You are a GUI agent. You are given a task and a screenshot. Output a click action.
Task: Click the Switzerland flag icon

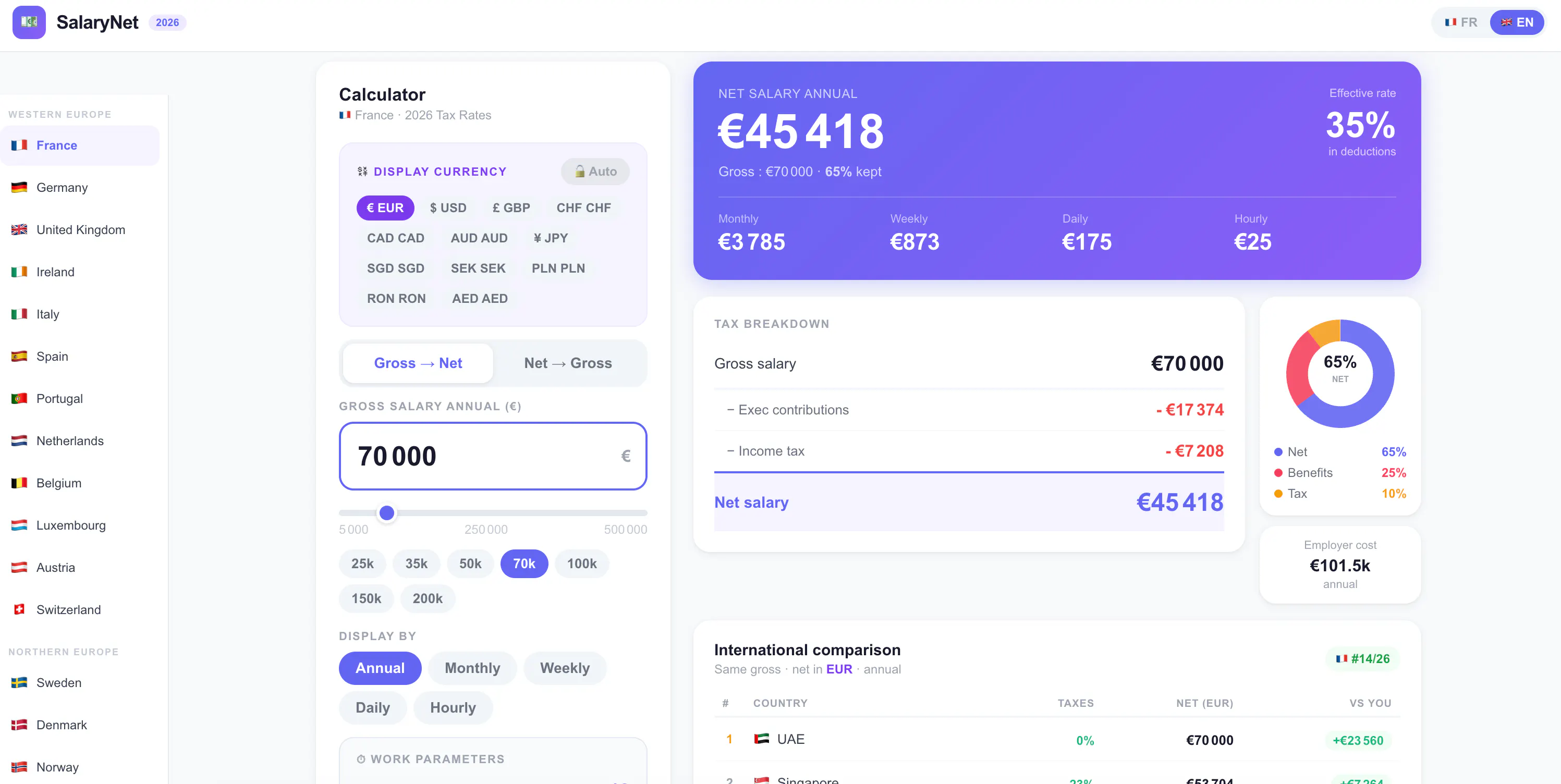pyautogui.click(x=19, y=609)
